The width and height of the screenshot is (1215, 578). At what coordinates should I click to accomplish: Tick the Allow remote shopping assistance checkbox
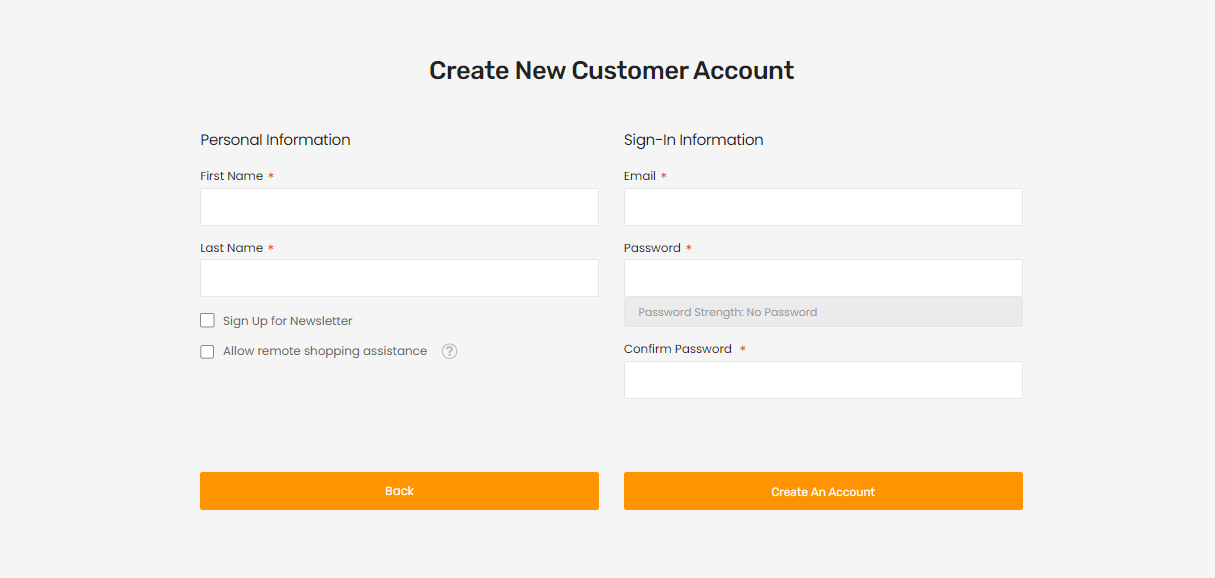point(207,352)
